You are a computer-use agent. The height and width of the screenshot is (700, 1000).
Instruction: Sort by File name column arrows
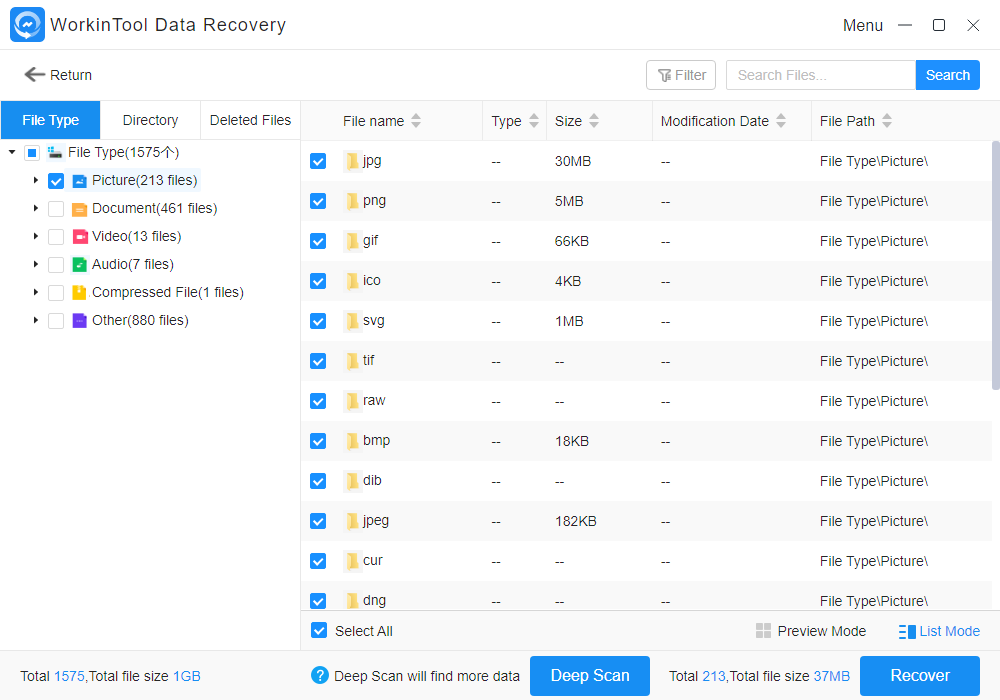(x=416, y=120)
